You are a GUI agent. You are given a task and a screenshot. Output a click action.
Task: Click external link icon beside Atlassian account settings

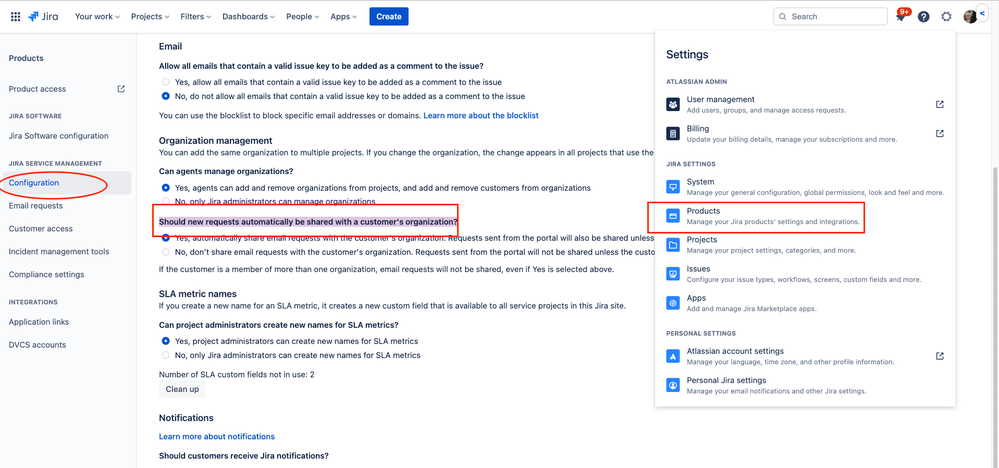[940, 356]
